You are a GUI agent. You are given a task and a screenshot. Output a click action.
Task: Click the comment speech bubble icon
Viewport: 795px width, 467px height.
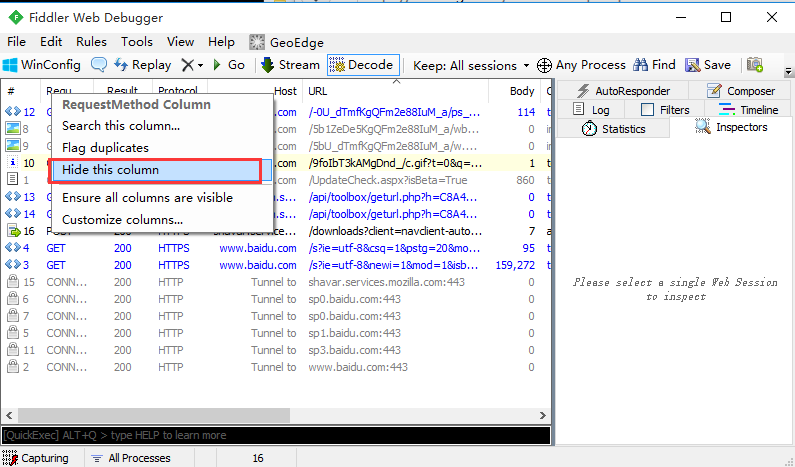pyautogui.click(x=99, y=65)
